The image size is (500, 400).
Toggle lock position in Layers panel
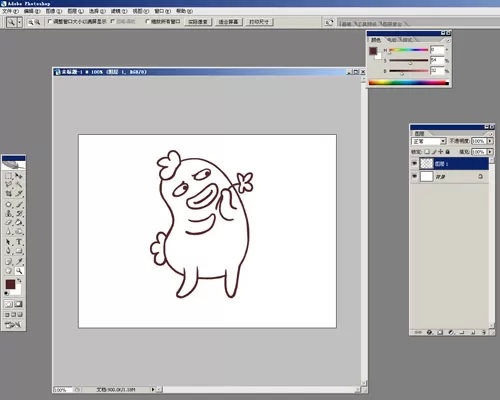441,152
